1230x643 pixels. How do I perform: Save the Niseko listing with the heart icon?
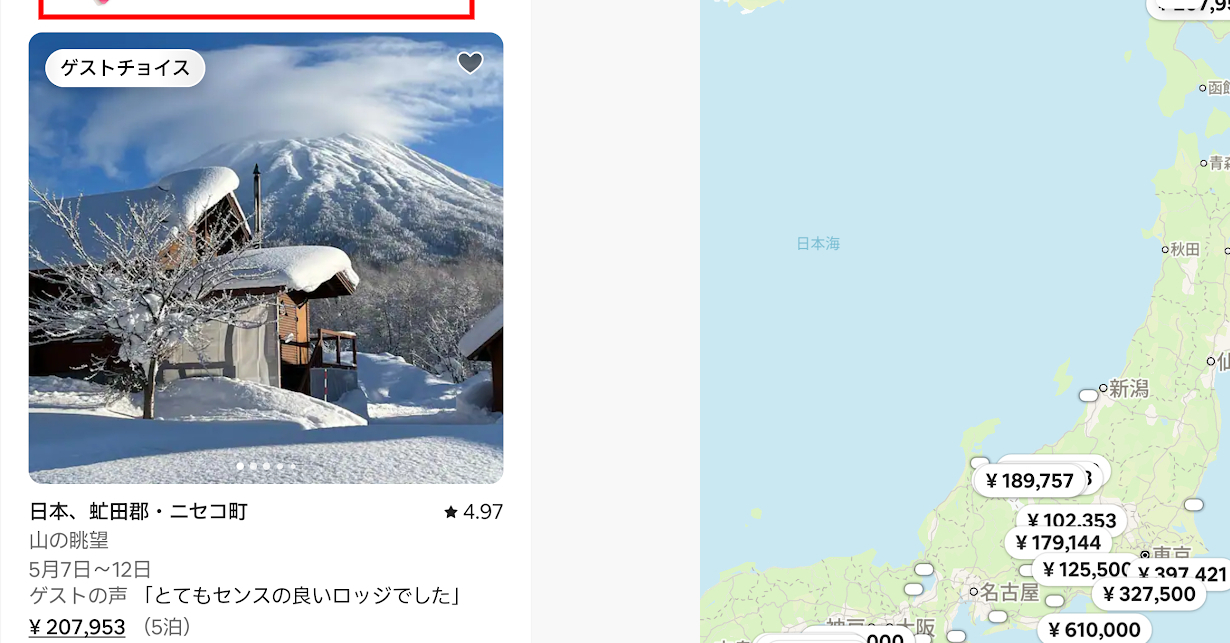pyautogui.click(x=470, y=63)
